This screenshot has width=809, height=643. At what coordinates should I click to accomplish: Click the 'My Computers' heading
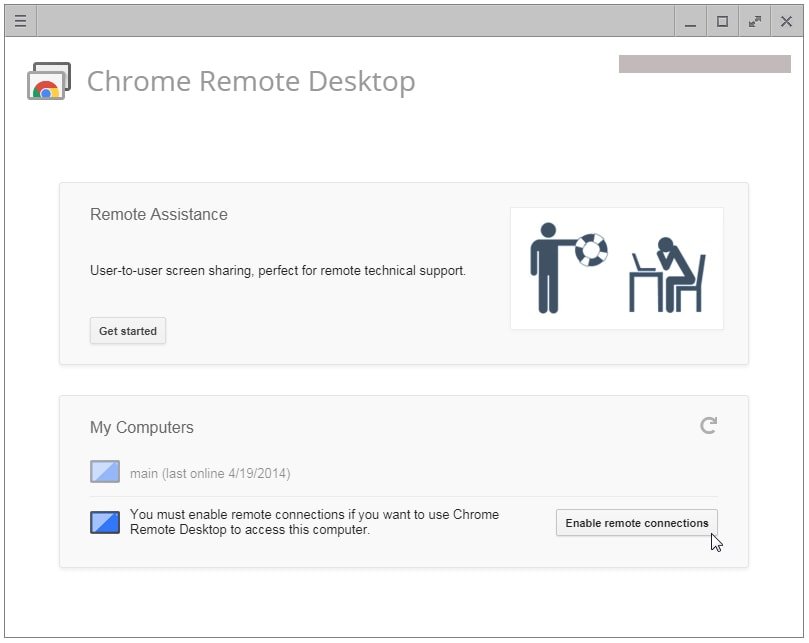pos(142,427)
